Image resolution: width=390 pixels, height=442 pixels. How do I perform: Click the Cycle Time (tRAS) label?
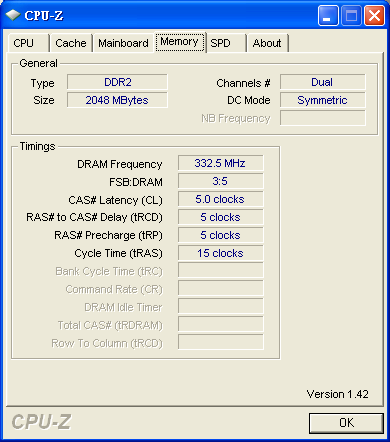(118, 254)
